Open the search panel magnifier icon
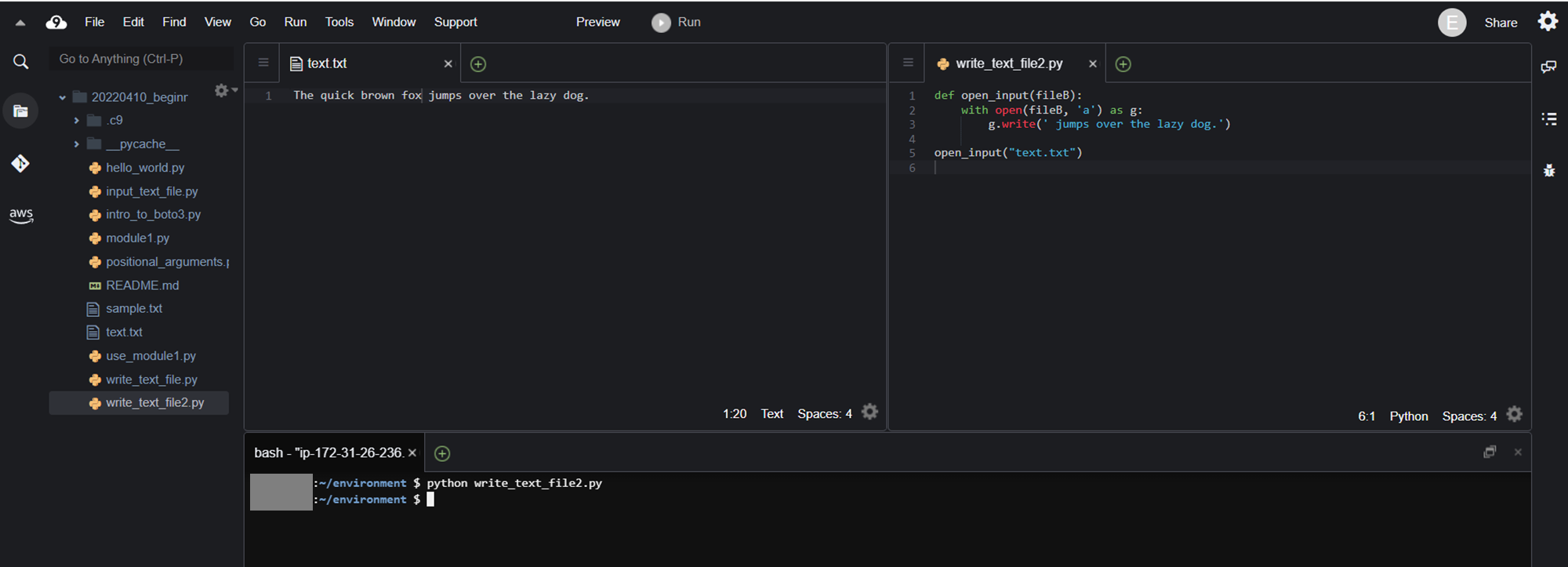The height and width of the screenshot is (567, 1568). 21,61
